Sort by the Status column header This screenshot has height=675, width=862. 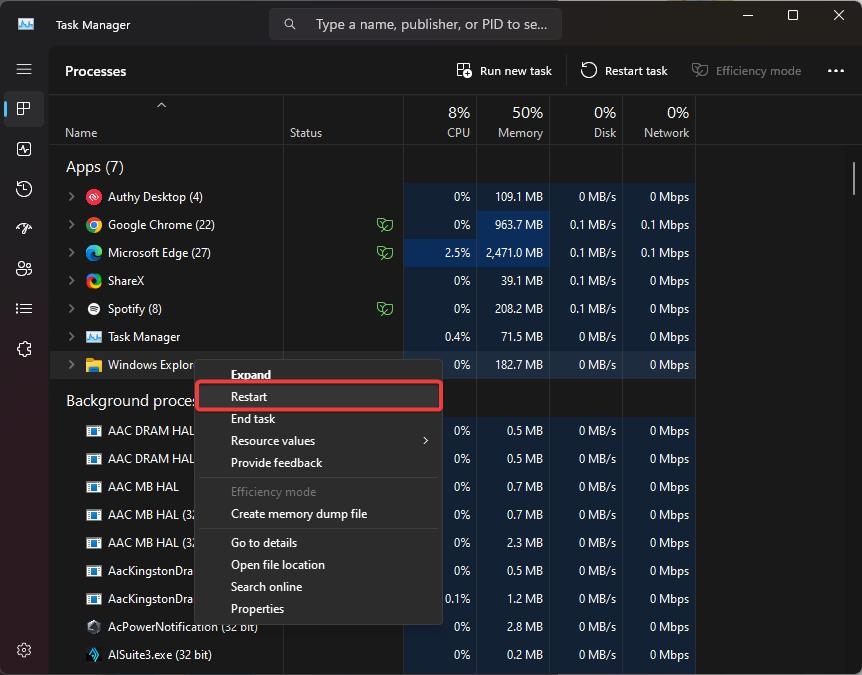[x=344, y=121]
